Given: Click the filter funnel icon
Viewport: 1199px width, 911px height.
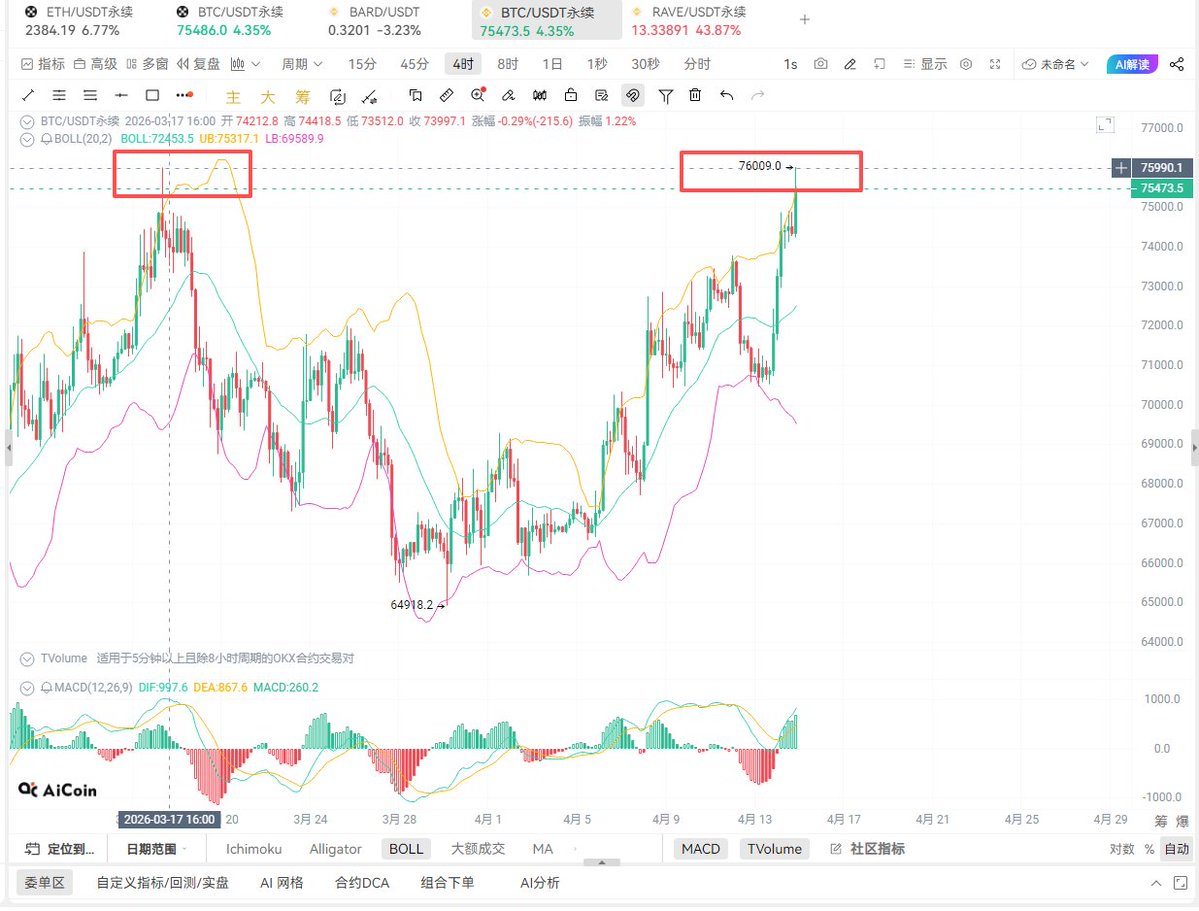Looking at the screenshot, I should pos(665,96).
